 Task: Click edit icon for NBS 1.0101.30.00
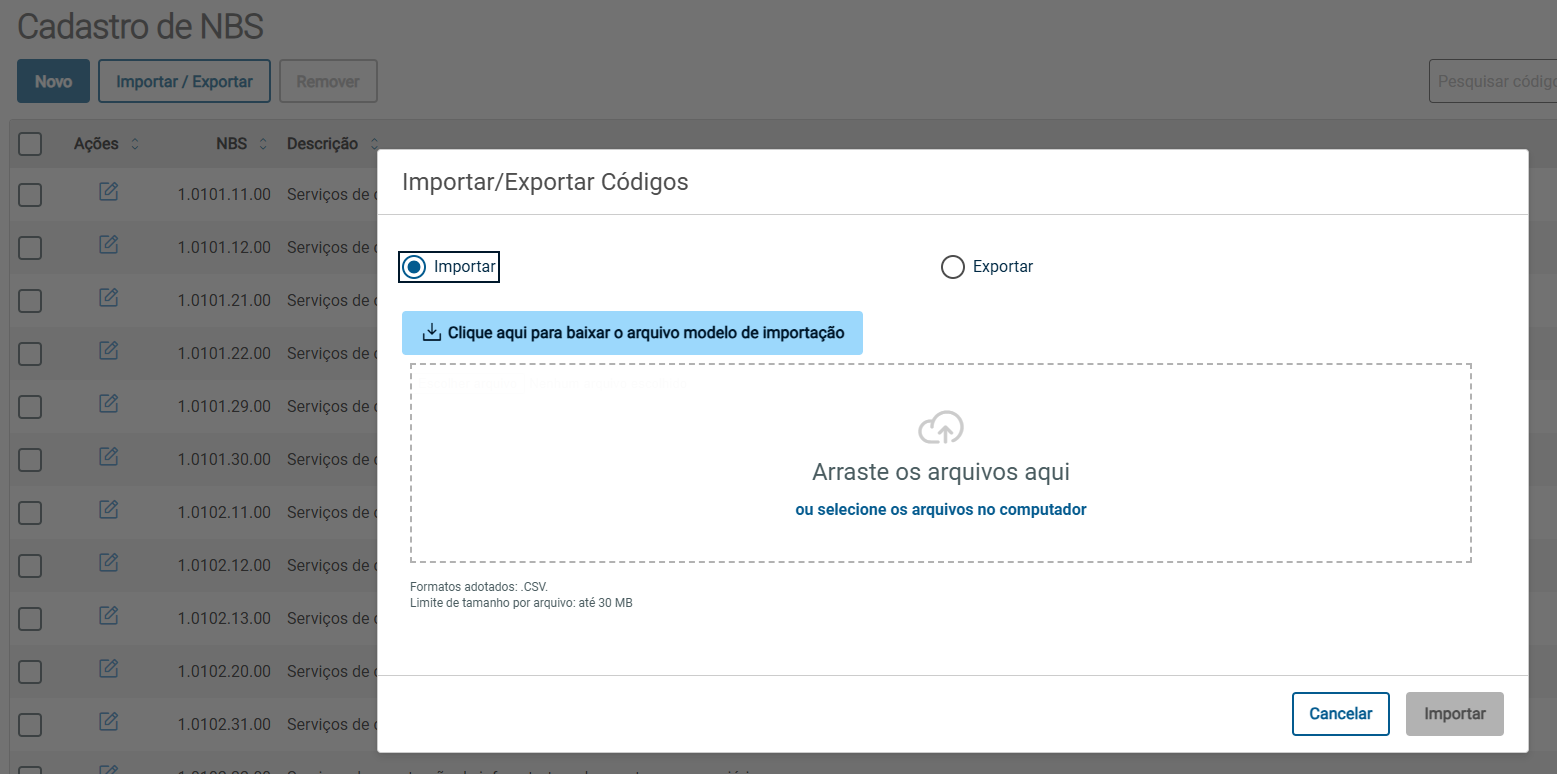(x=108, y=457)
